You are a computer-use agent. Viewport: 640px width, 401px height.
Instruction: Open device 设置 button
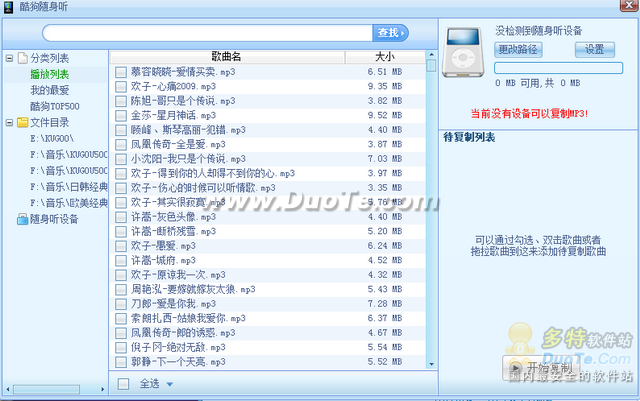(x=594, y=48)
